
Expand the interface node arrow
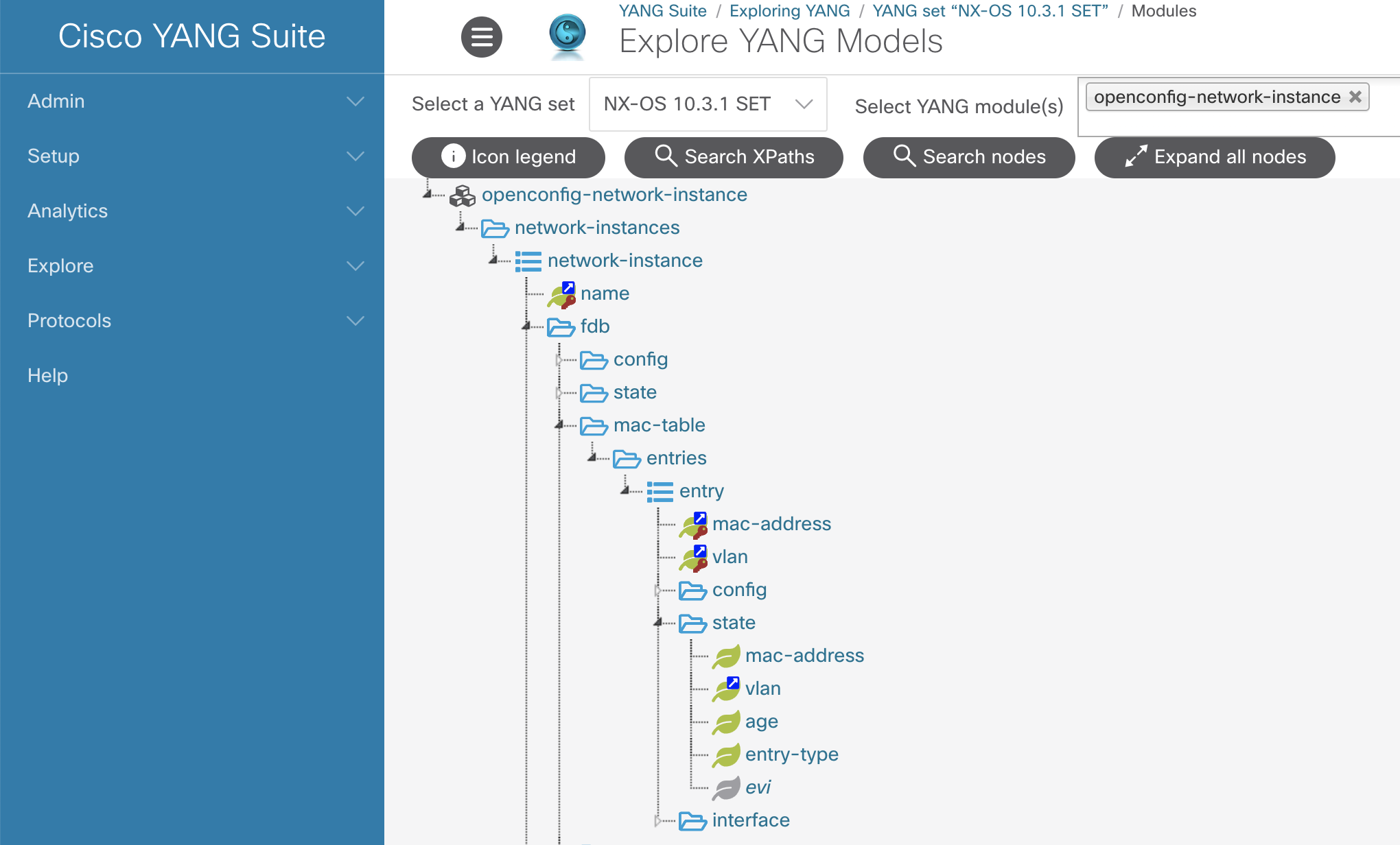click(x=658, y=820)
